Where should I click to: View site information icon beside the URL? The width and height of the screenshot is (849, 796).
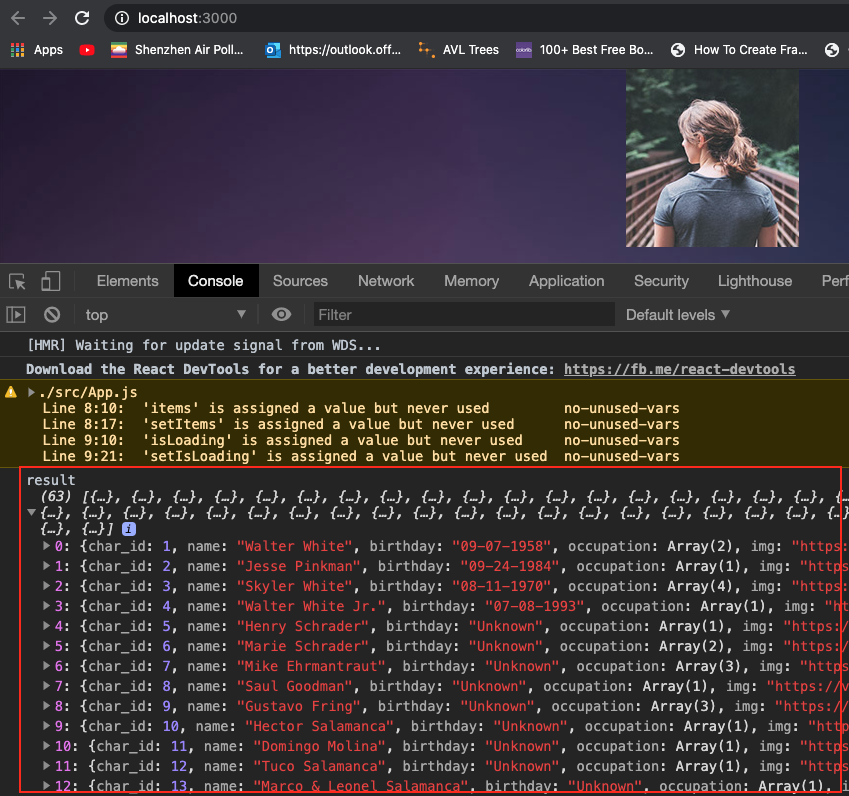point(122,18)
